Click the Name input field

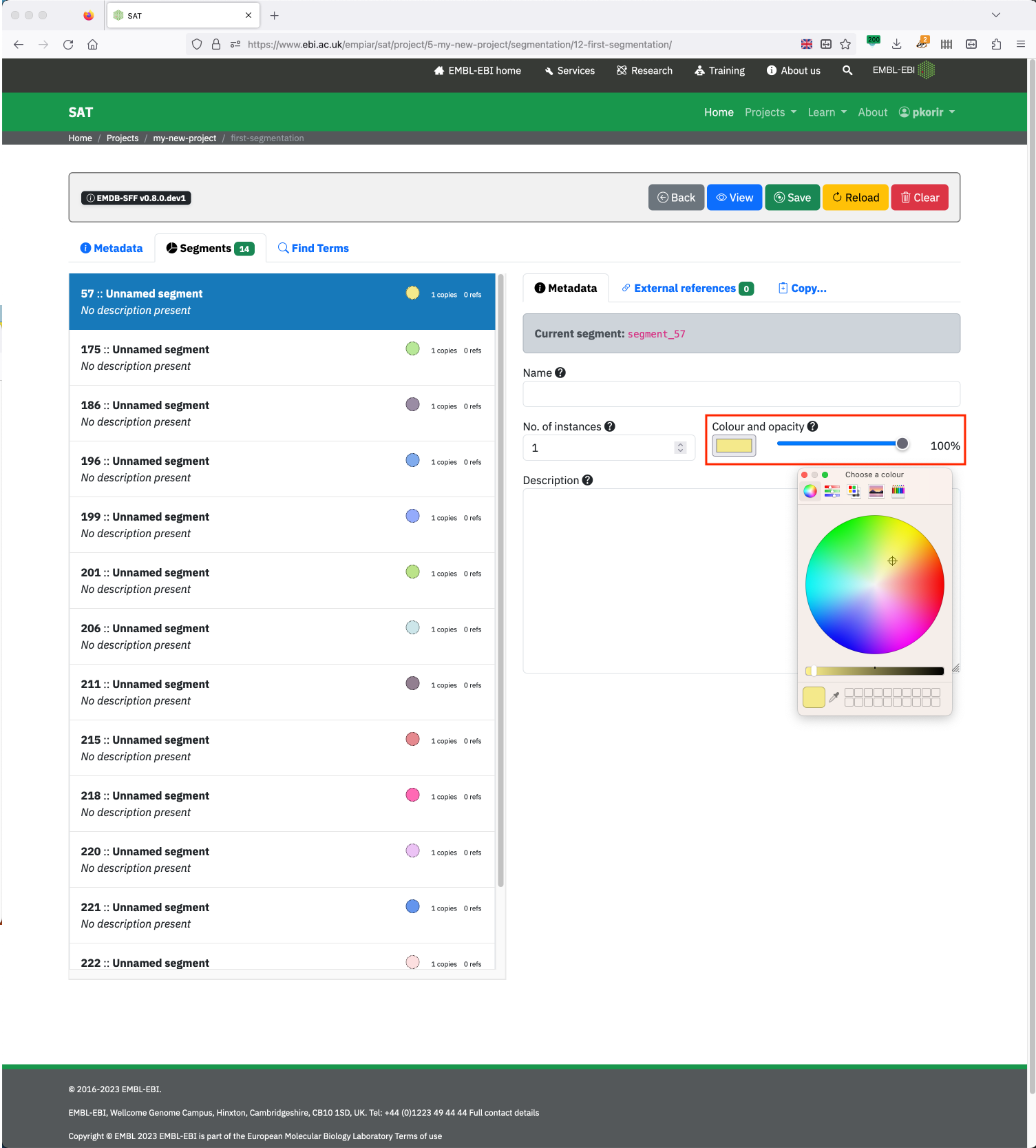pos(741,394)
